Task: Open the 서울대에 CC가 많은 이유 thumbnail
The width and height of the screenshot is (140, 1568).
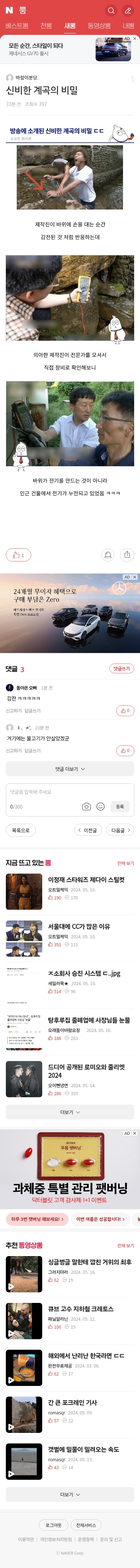Action: click(24, 939)
